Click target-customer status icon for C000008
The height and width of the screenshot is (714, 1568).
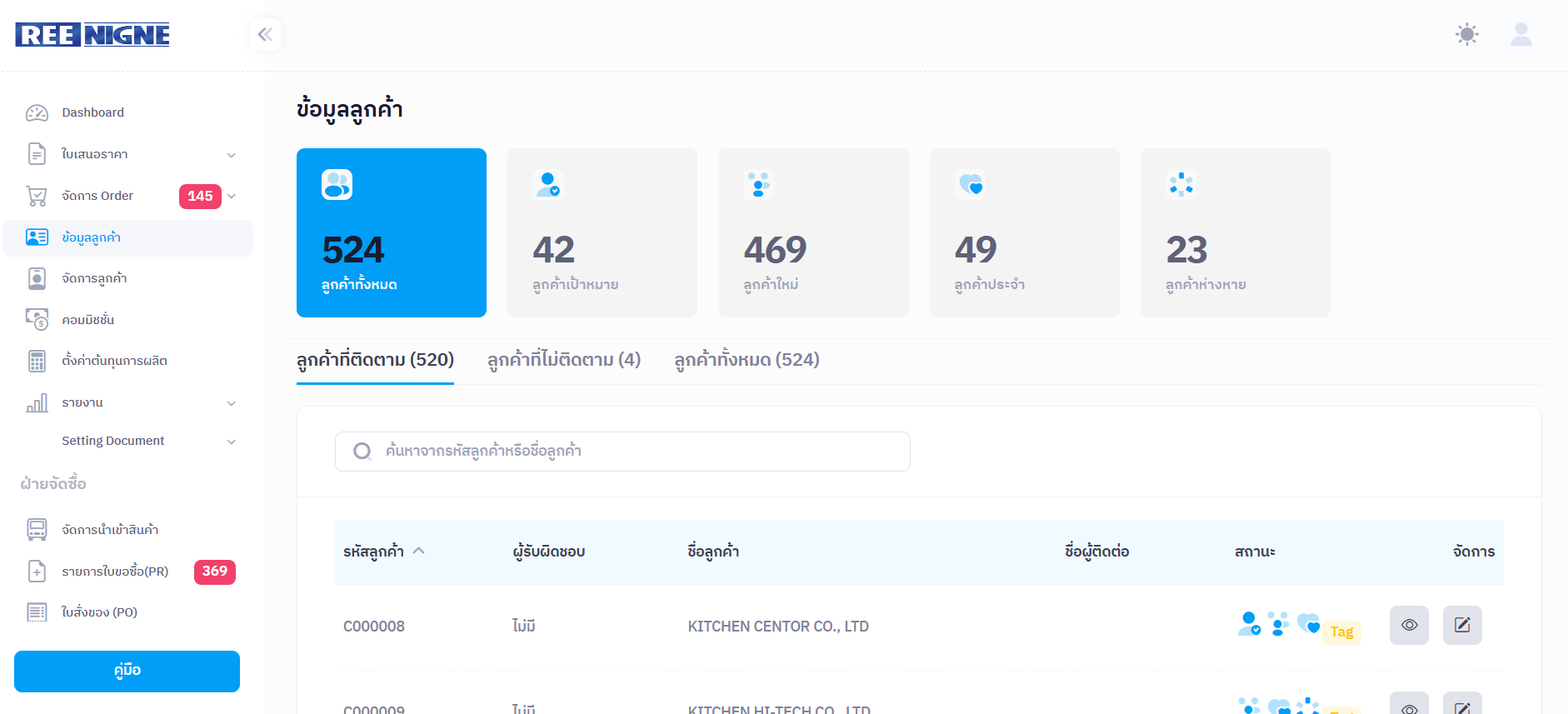[1249, 624]
